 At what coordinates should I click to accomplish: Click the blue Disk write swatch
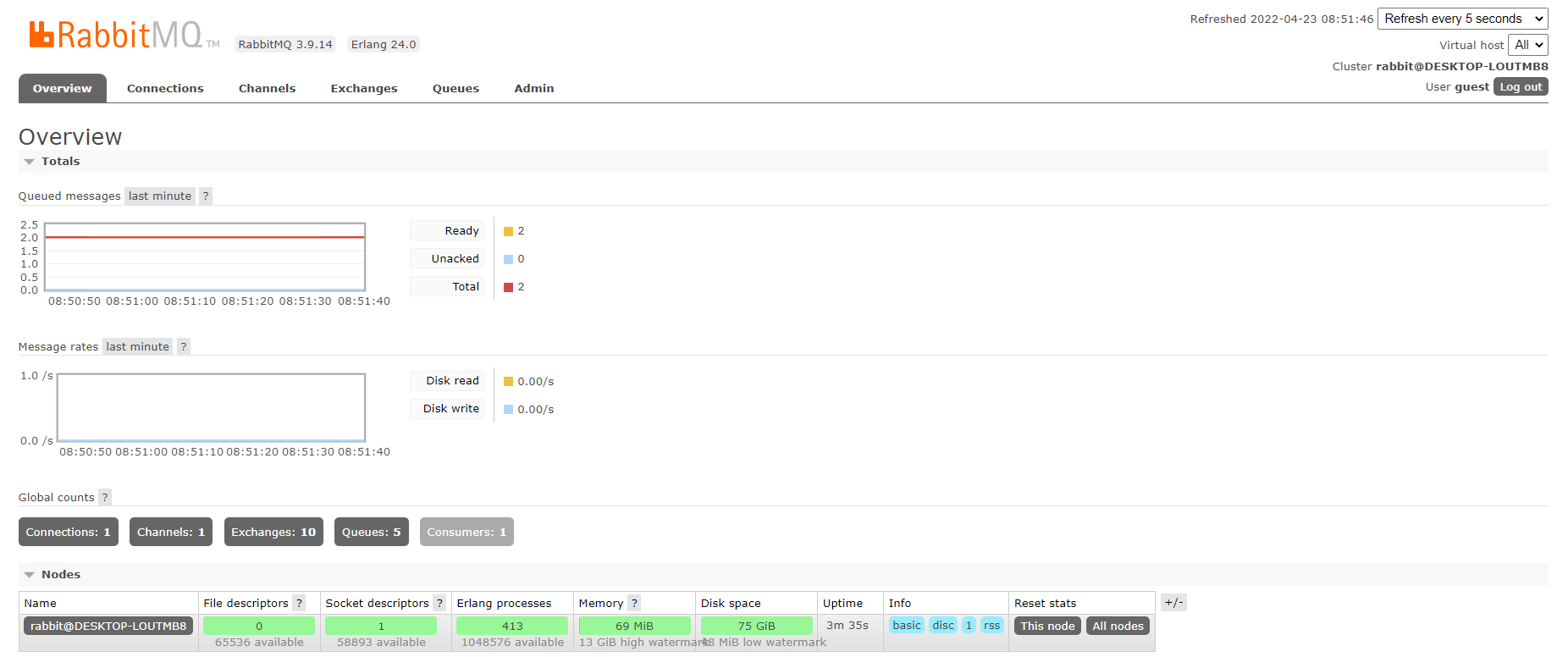pyautogui.click(x=508, y=409)
